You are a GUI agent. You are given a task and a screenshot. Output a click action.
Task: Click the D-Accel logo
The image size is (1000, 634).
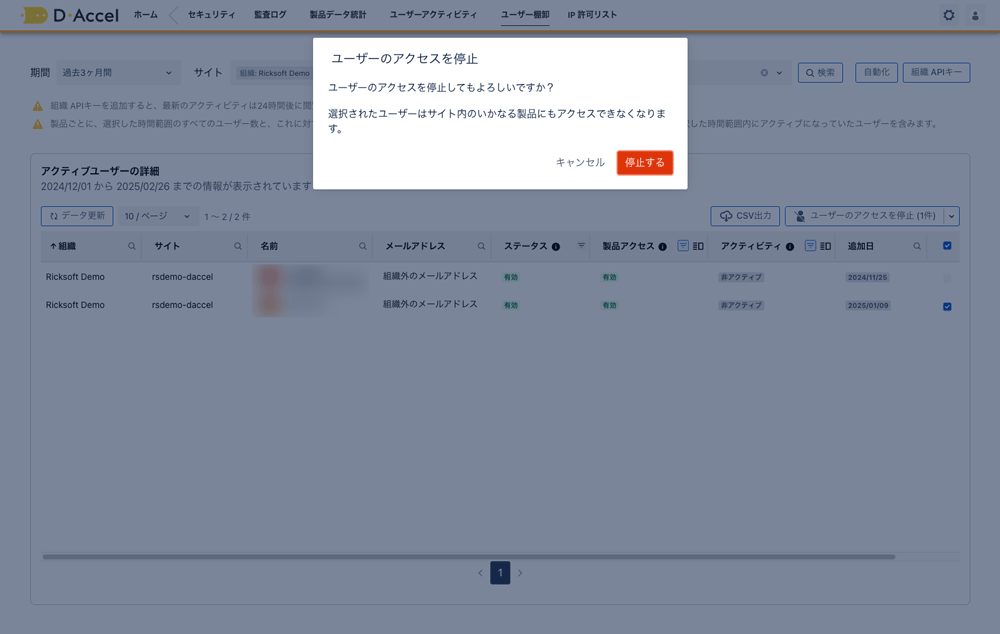[x=70, y=15]
